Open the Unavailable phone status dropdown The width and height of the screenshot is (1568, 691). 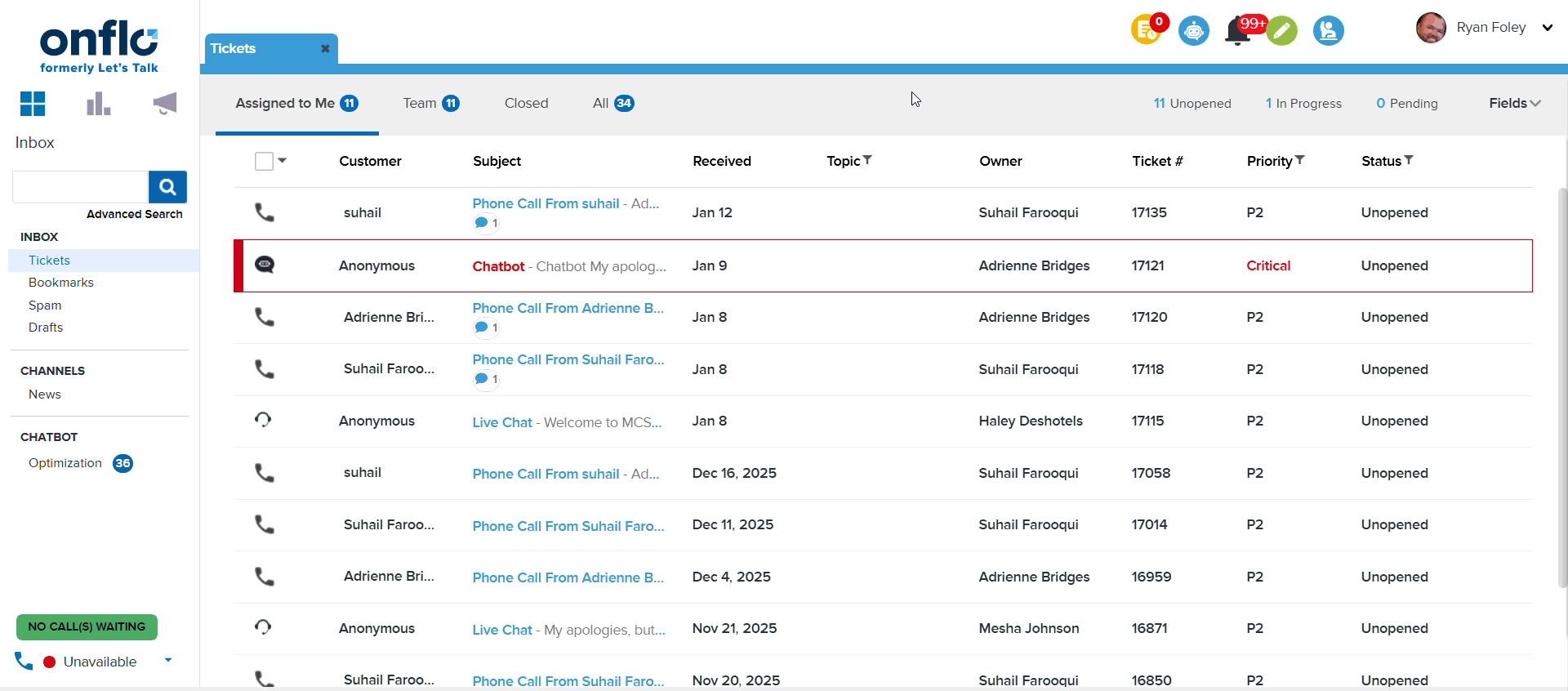tap(168, 660)
